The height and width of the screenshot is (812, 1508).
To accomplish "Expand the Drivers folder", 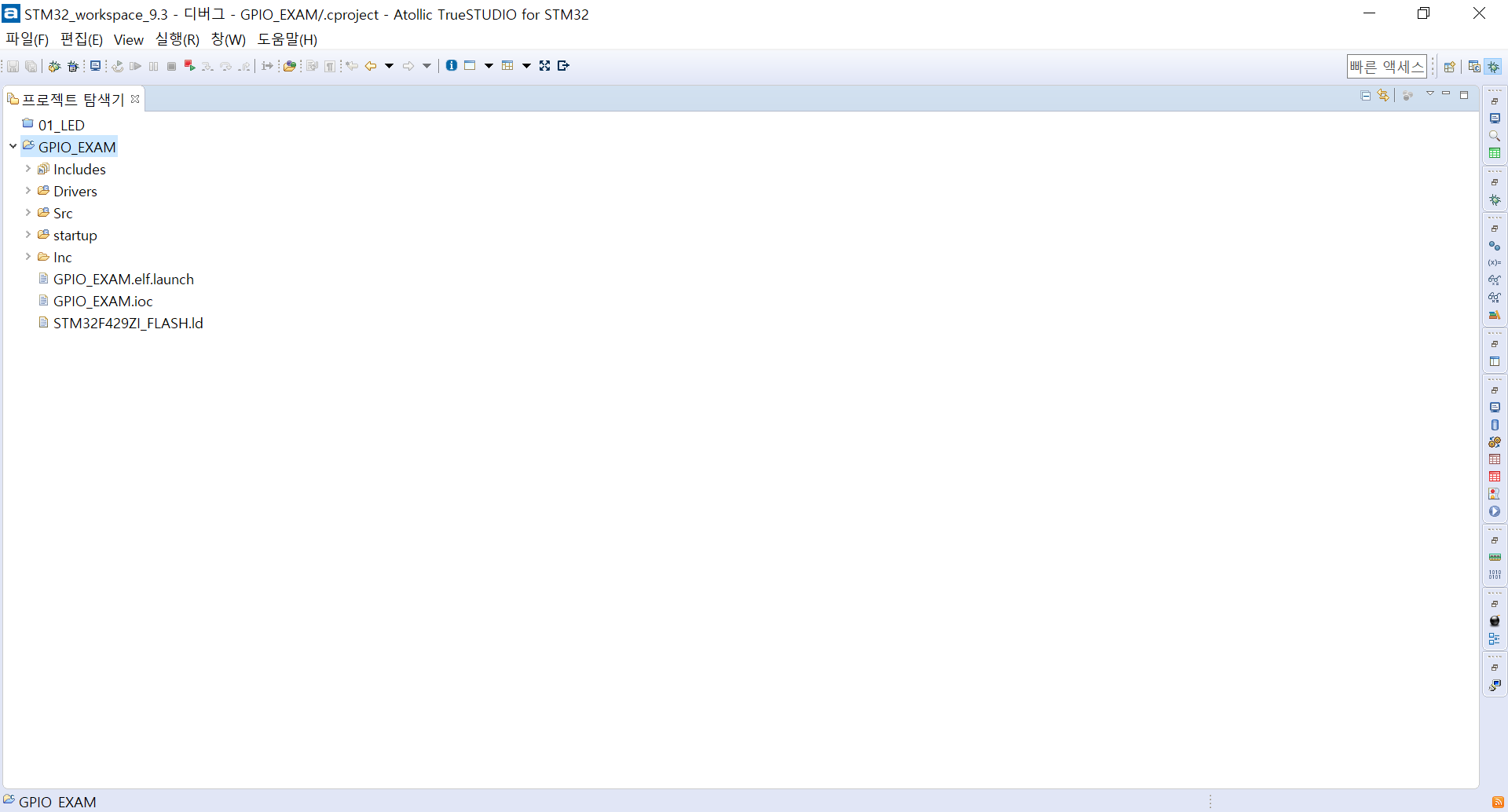I will point(28,191).
